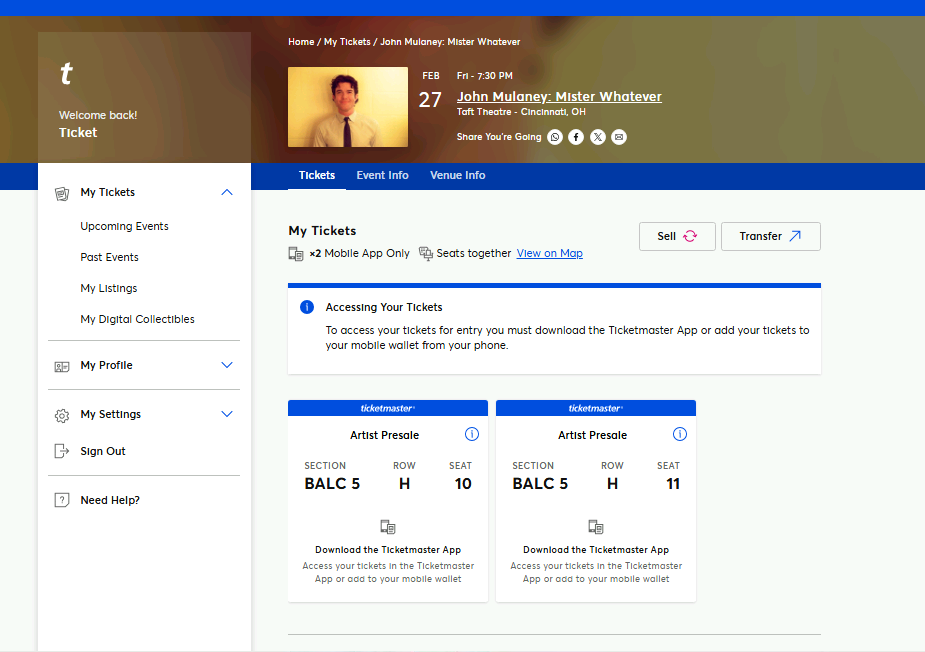
Task: Open My Digital Collectibles
Action: point(137,319)
